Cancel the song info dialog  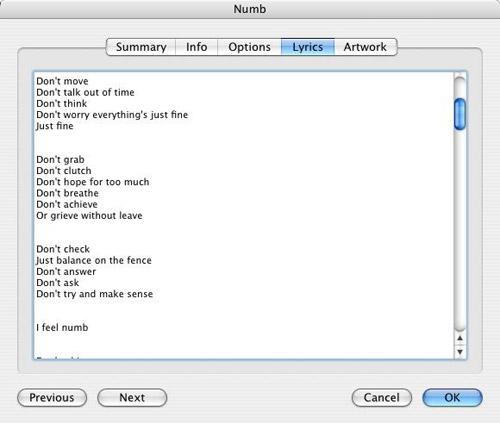382,398
